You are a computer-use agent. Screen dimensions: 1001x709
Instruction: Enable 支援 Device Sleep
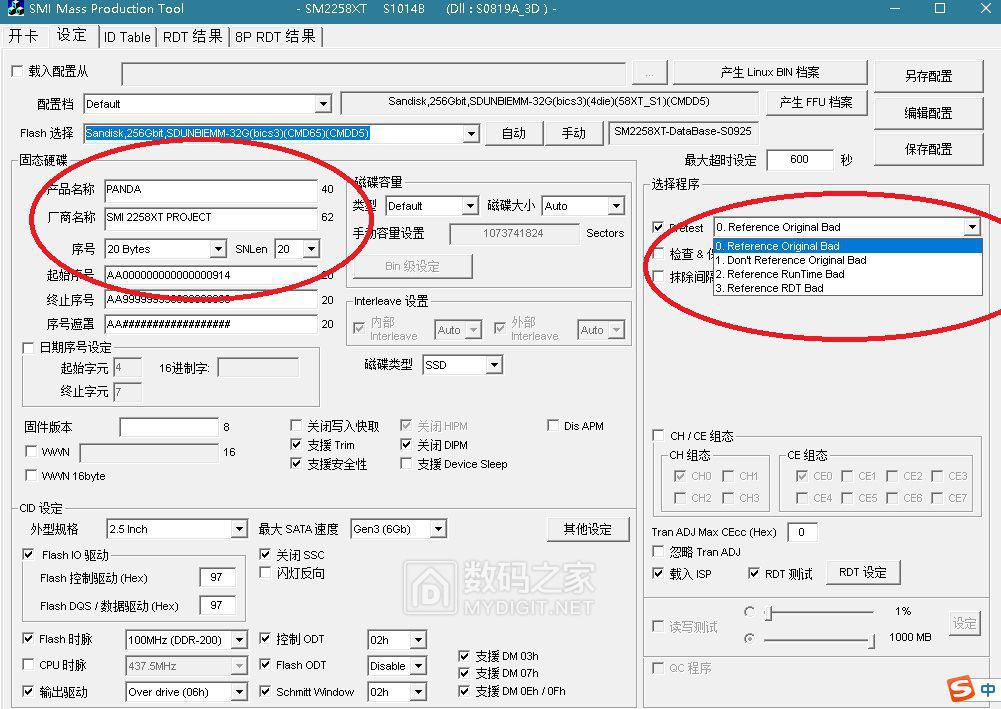point(405,463)
